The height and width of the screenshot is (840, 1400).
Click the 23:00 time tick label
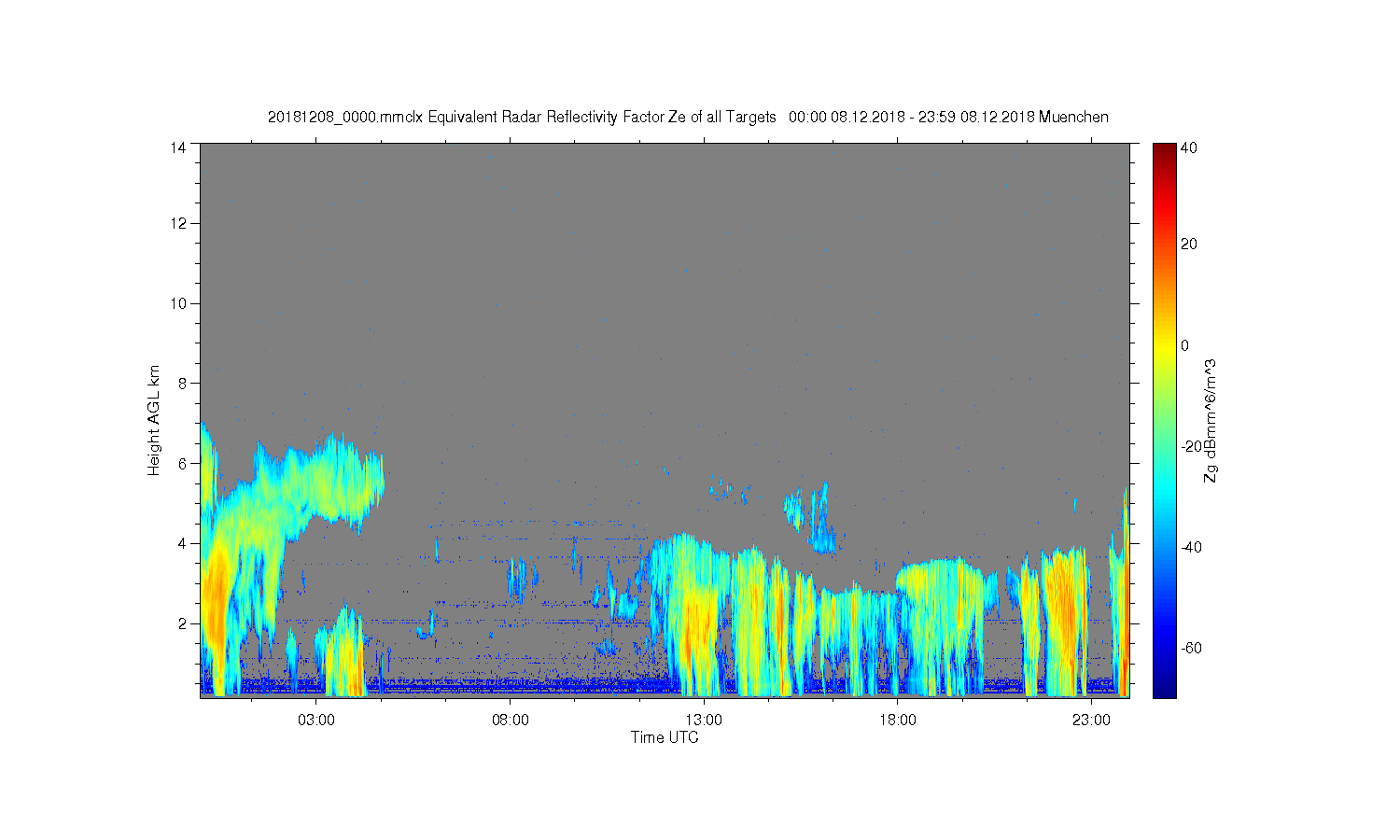pyautogui.click(x=1091, y=721)
